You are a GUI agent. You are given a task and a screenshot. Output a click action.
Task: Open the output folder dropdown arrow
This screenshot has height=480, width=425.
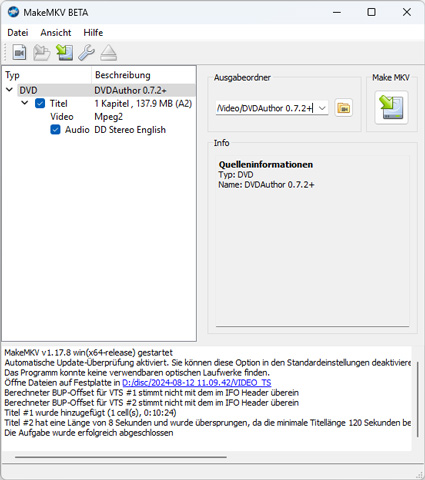click(x=322, y=108)
